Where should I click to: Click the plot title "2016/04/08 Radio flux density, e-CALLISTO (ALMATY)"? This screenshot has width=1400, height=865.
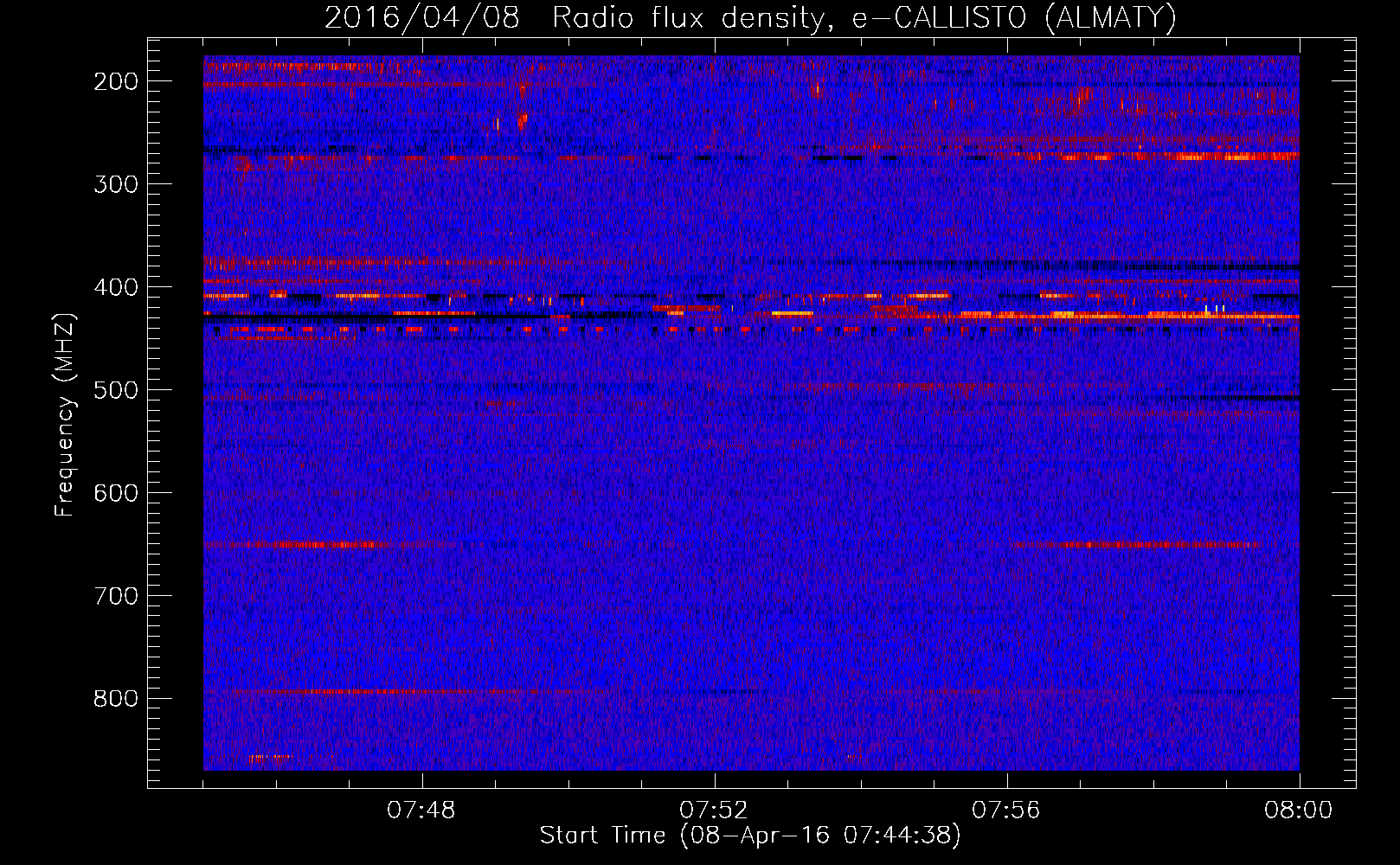click(750, 17)
